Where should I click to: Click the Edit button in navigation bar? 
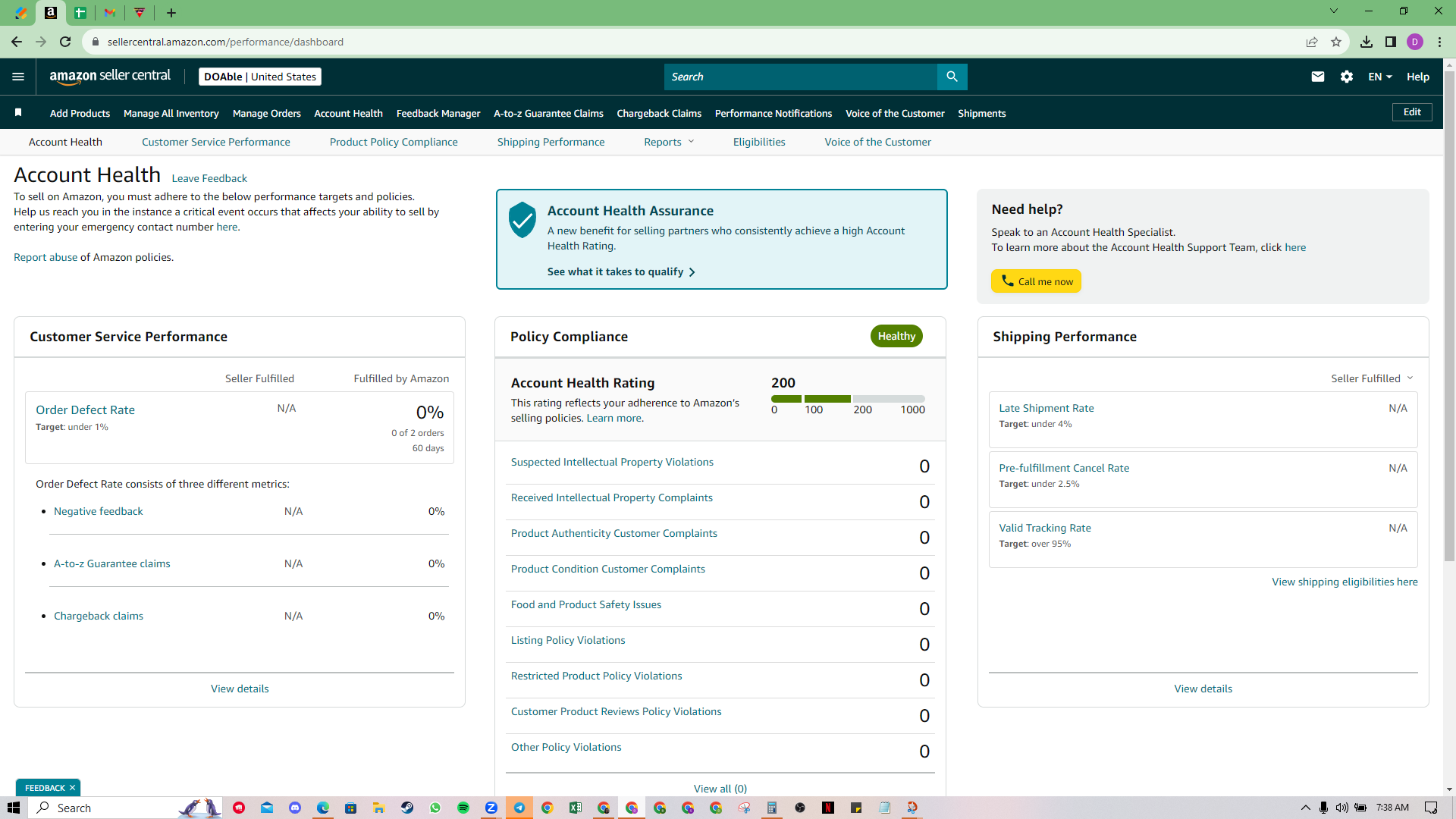click(x=1412, y=112)
